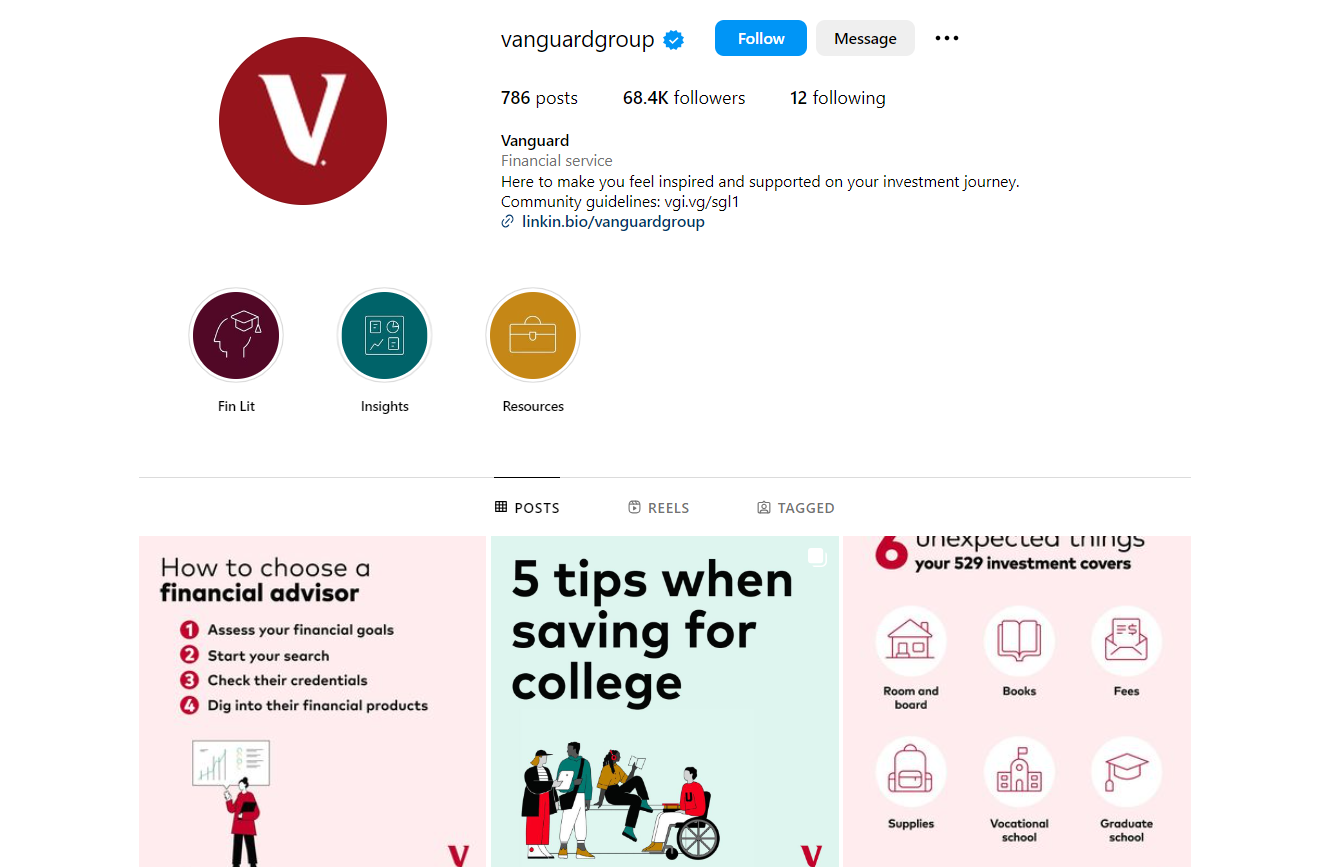The image size is (1318, 867).
Task: Open the financial advisor post
Action: [x=312, y=701]
